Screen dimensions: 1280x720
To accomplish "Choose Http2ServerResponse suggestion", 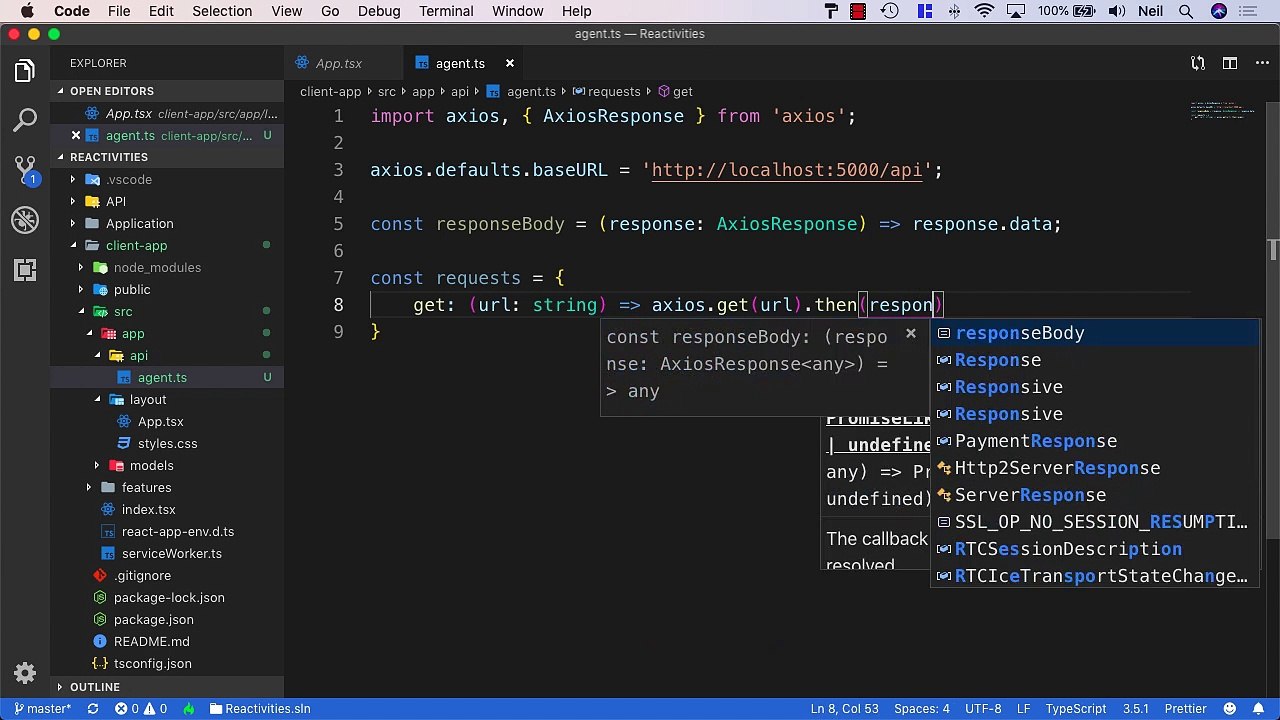I will click(x=1095, y=468).
